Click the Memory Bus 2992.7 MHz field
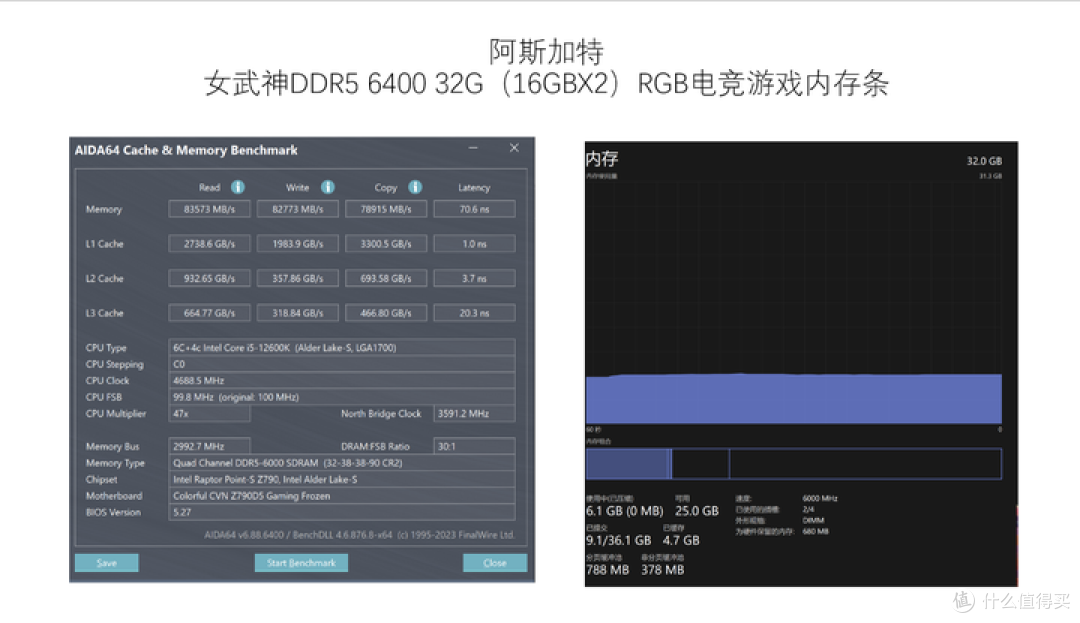This screenshot has height=623, width=1080. click(209, 446)
